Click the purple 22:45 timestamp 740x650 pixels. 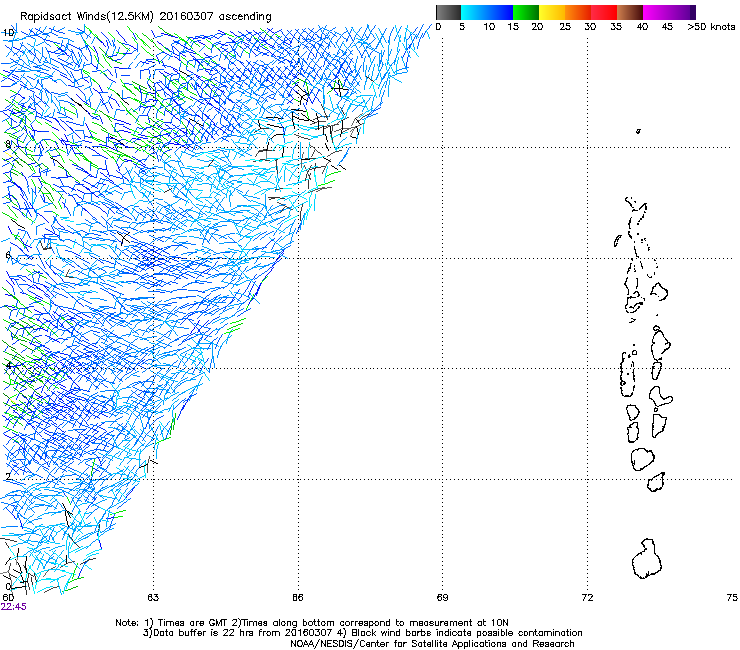[x=14, y=607]
